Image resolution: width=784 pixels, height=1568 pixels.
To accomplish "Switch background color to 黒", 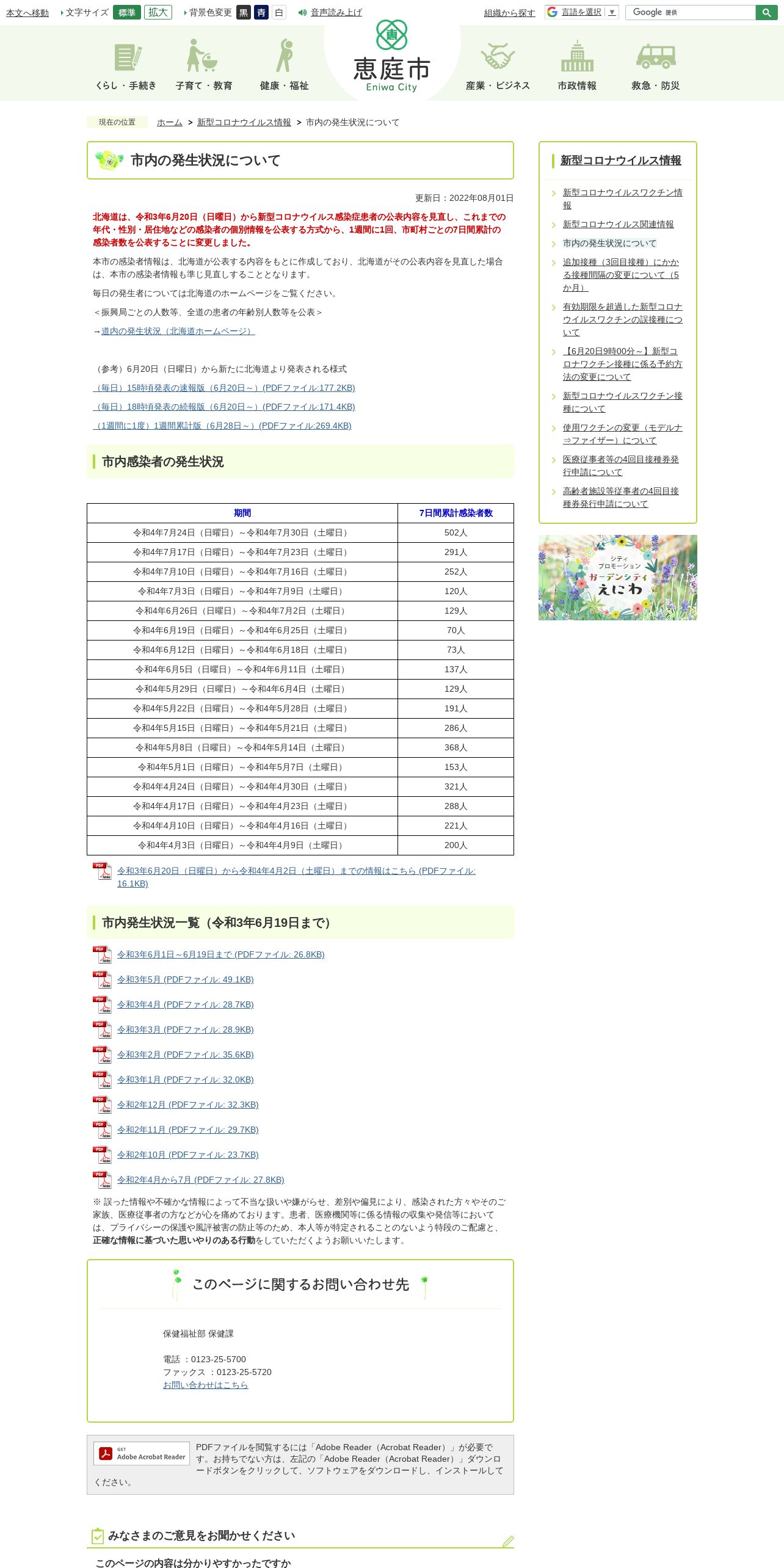I will 244,12.
